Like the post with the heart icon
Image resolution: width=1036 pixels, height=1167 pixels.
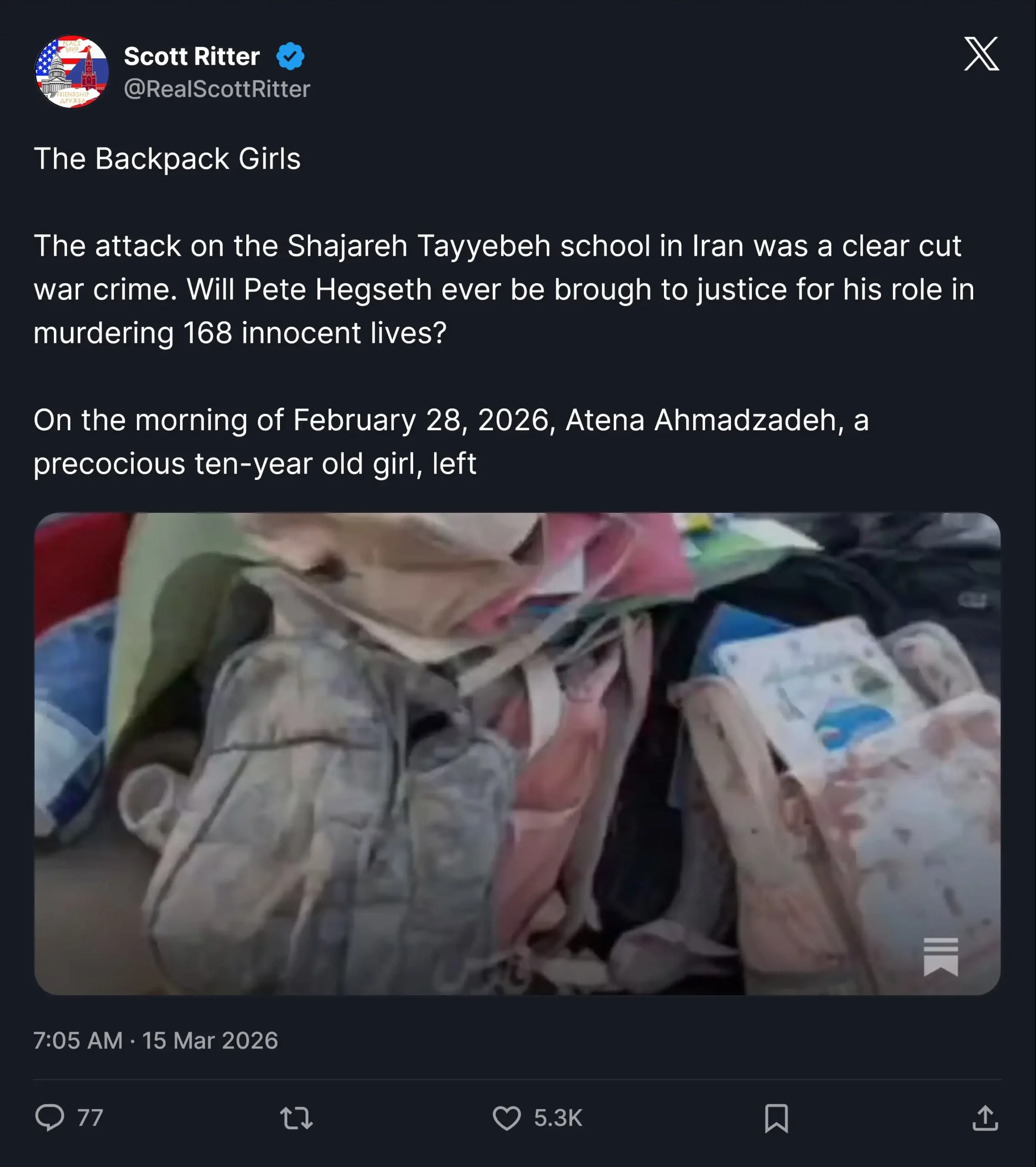click(x=507, y=1118)
